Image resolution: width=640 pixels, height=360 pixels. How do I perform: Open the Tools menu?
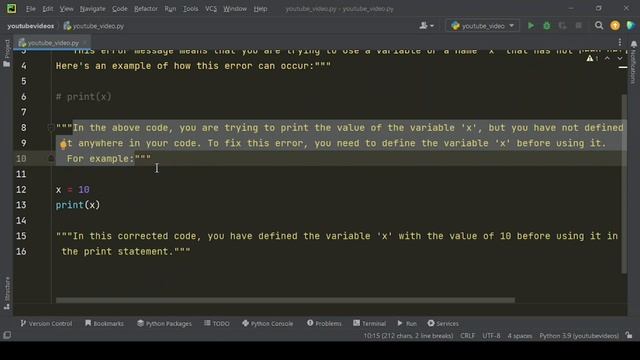191,9
